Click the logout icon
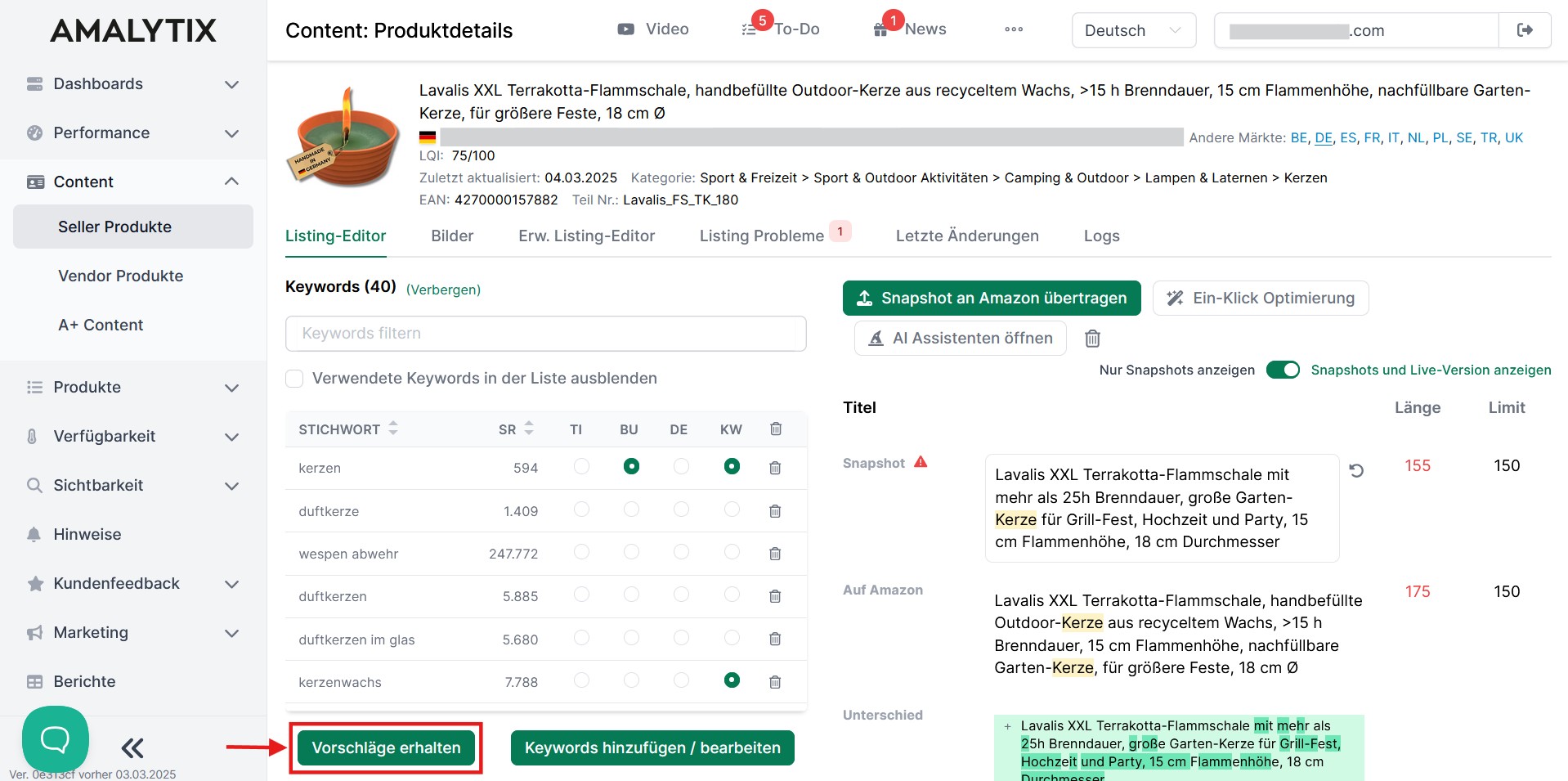Image resolution: width=1568 pixels, height=781 pixels. coord(1525,30)
